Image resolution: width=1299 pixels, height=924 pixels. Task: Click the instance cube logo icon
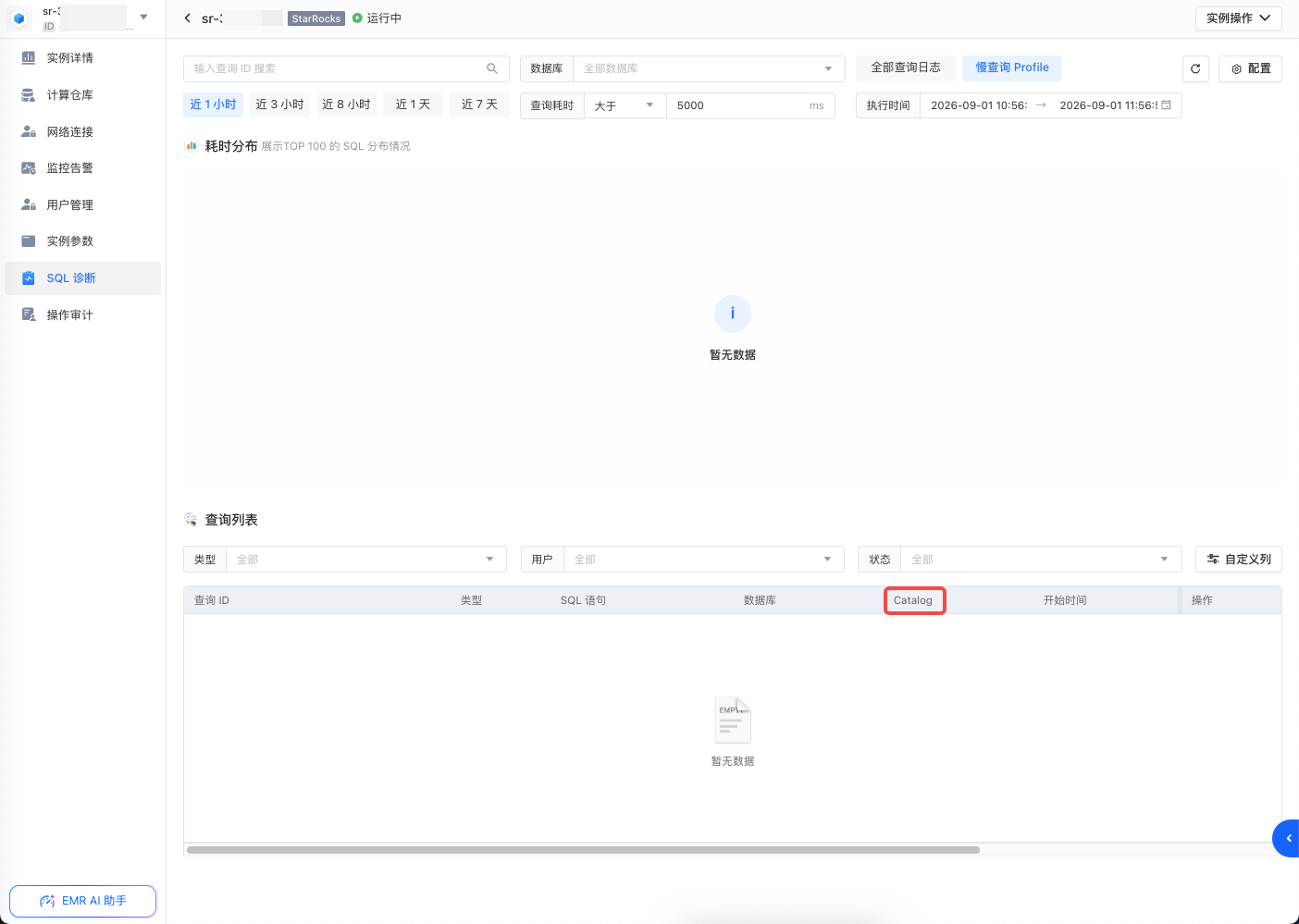[19, 18]
